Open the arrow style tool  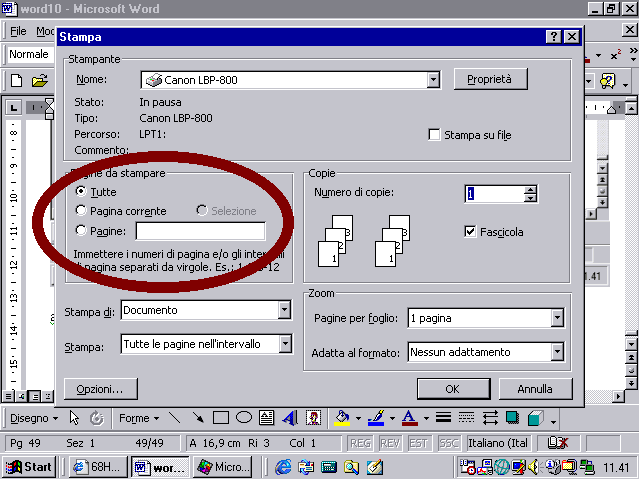pyautogui.click(x=489, y=418)
